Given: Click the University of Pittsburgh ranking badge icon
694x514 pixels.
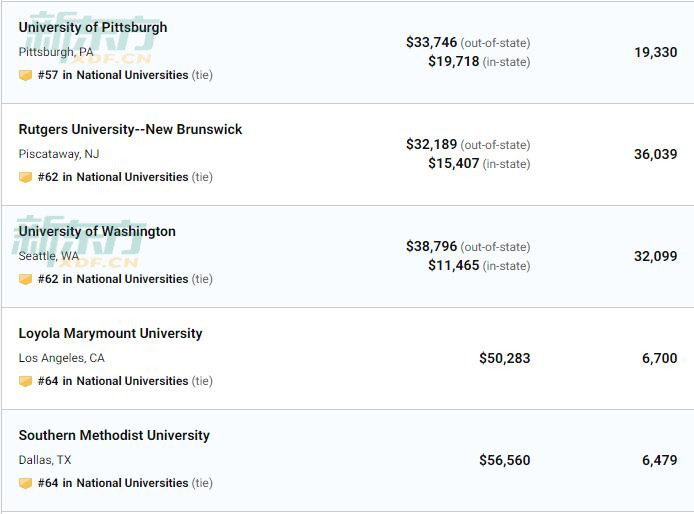Looking at the screenshot, I should (x=25, y=75).
